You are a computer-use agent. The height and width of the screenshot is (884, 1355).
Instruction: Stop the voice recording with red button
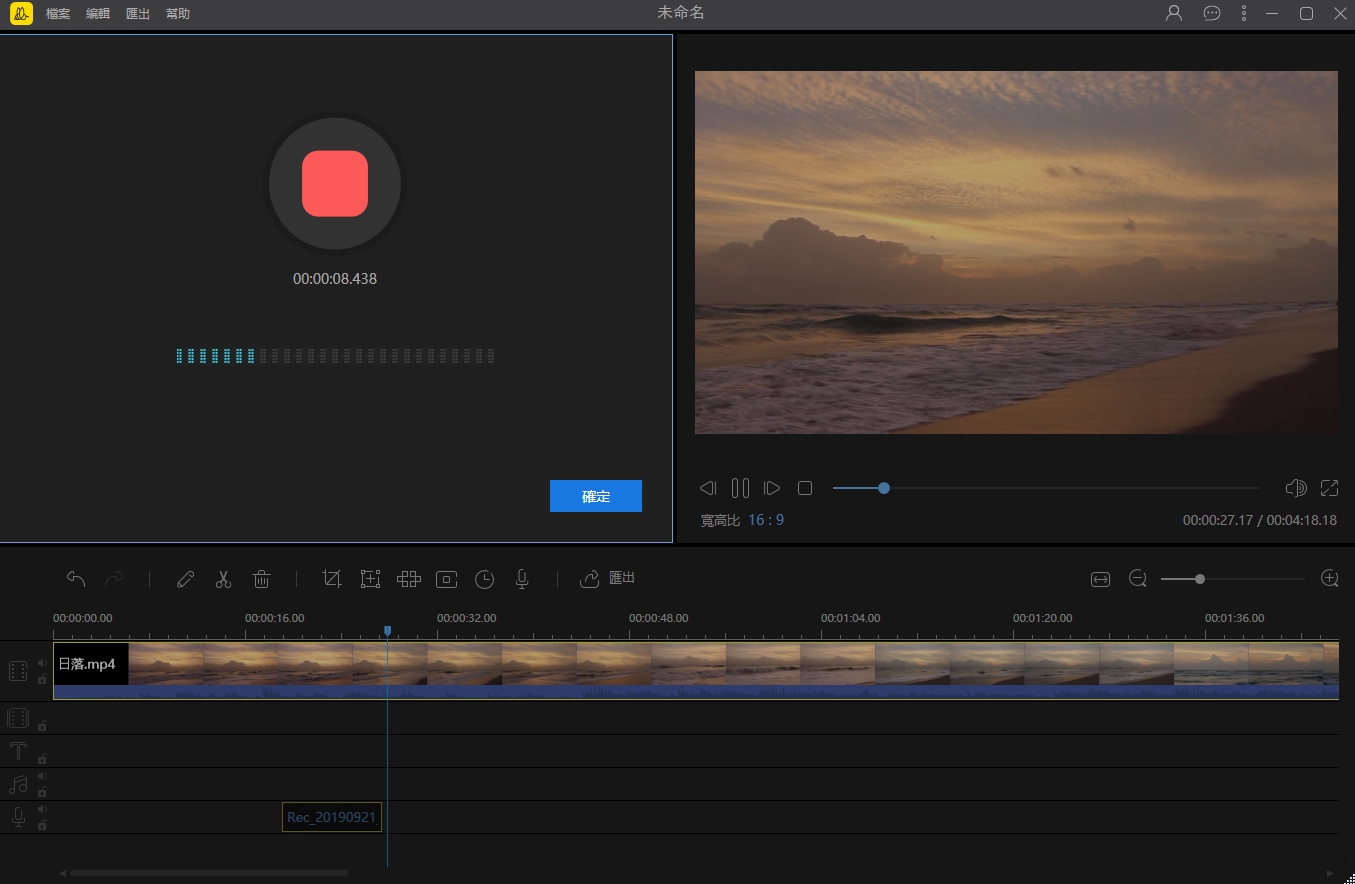(x=335, y=184)
